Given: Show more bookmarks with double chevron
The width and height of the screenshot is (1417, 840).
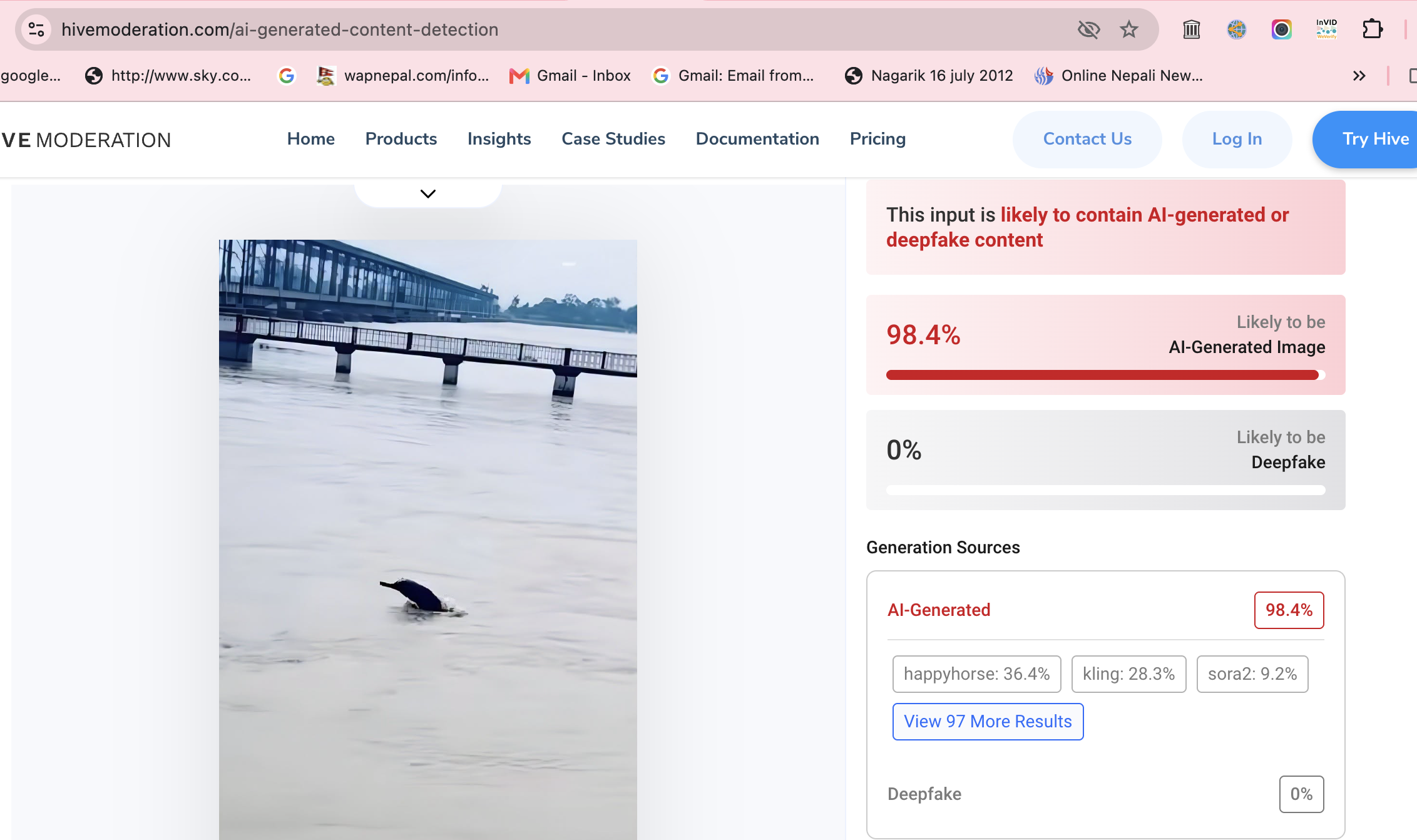Looking at the screenshot, I should pos(1359,76).
